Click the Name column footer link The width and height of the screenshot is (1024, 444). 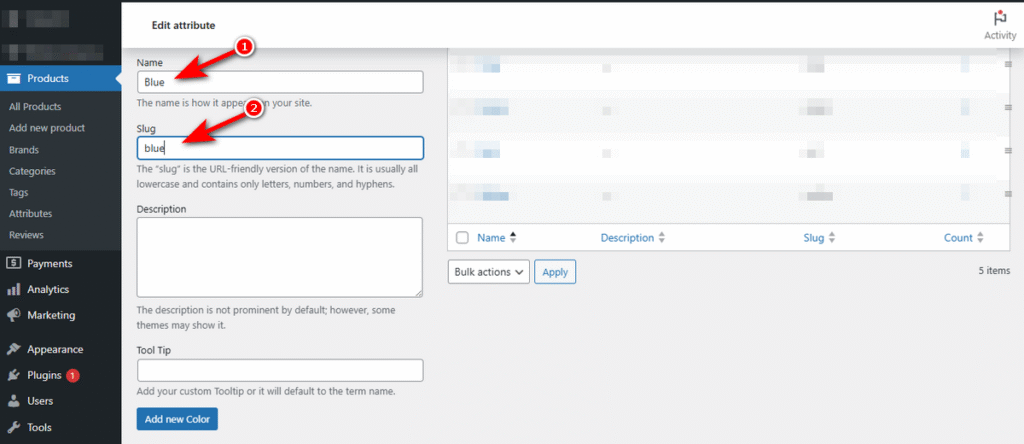click(x=491, y=238)
